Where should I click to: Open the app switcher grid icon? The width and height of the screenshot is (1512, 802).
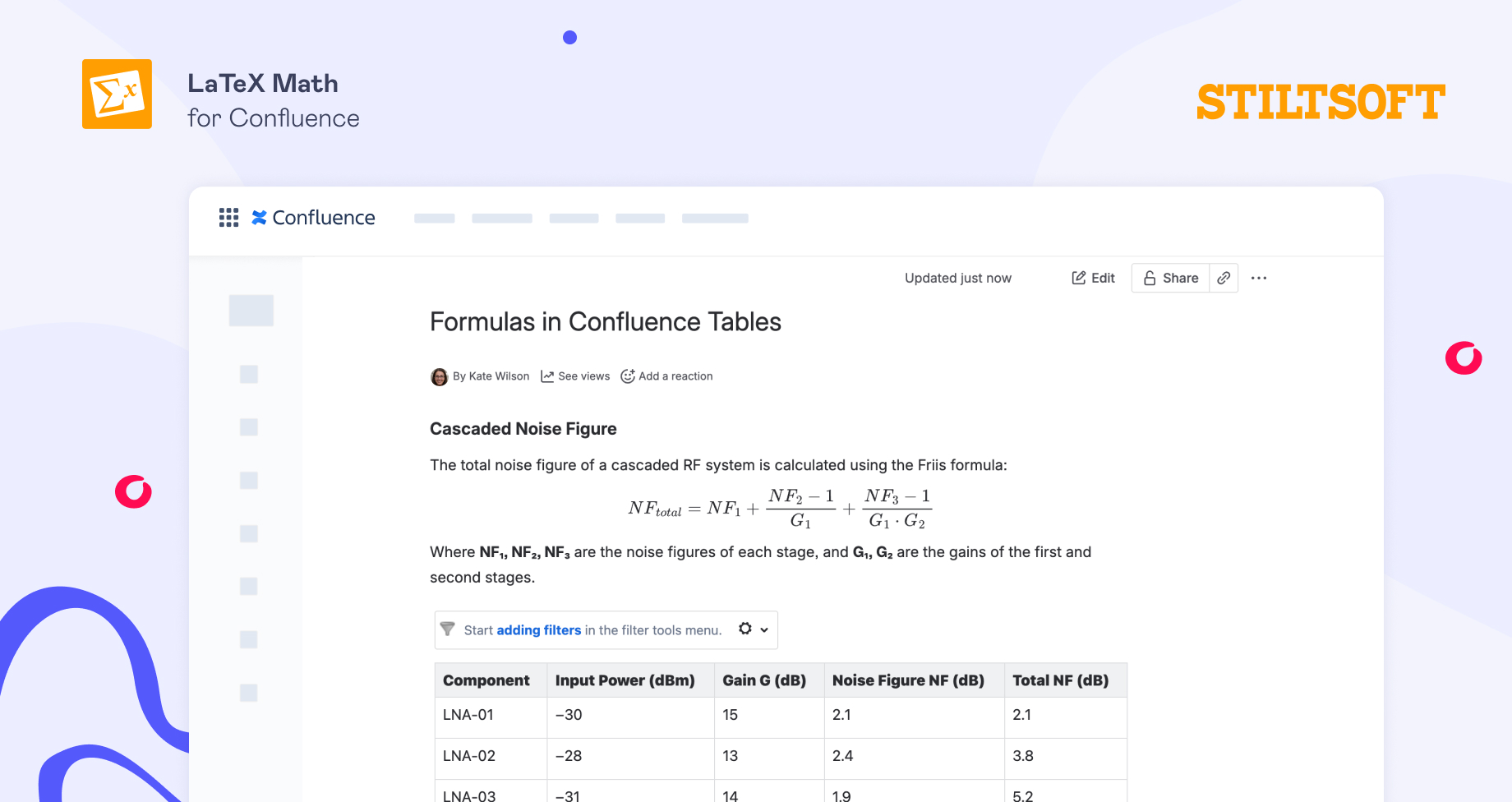point(228,218)
